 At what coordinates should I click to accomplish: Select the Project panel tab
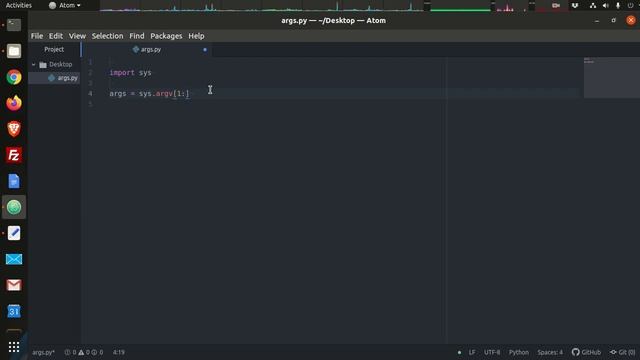click(54, 49)
